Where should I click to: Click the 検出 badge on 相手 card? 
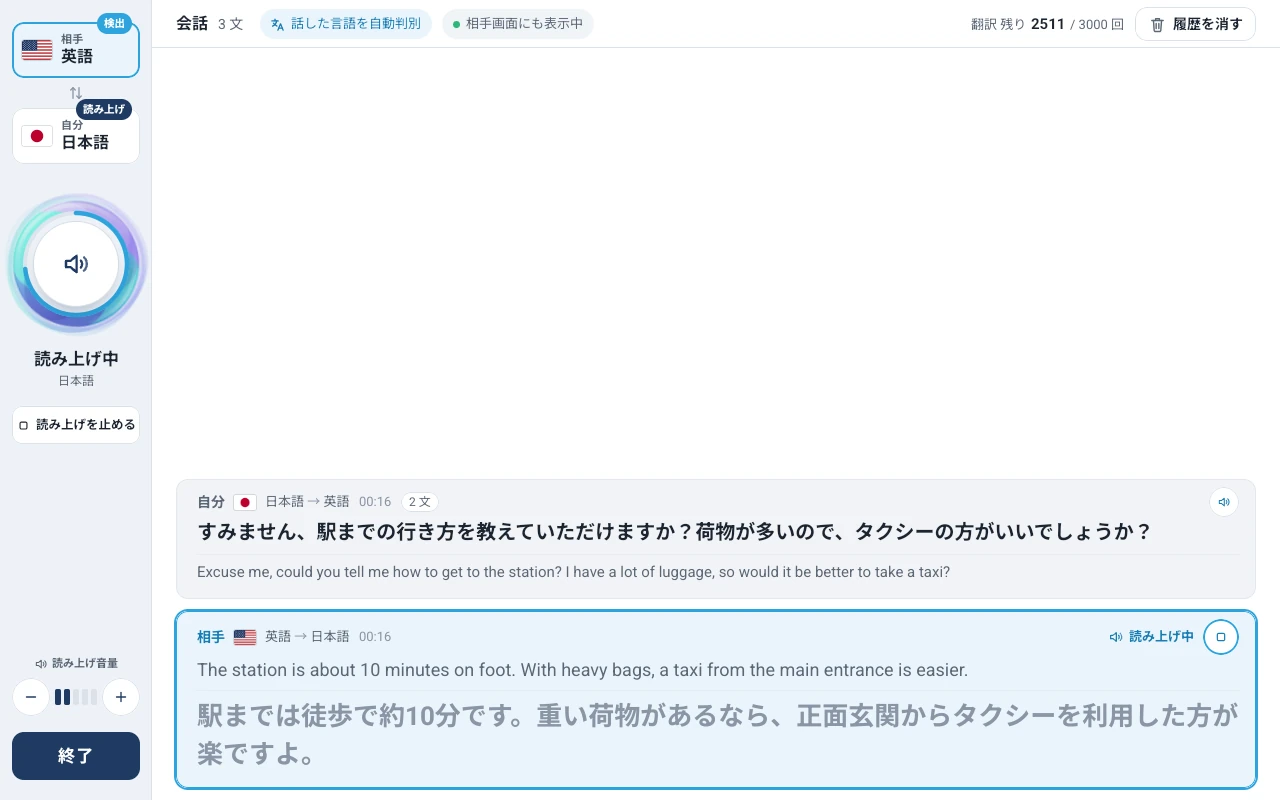114,24
